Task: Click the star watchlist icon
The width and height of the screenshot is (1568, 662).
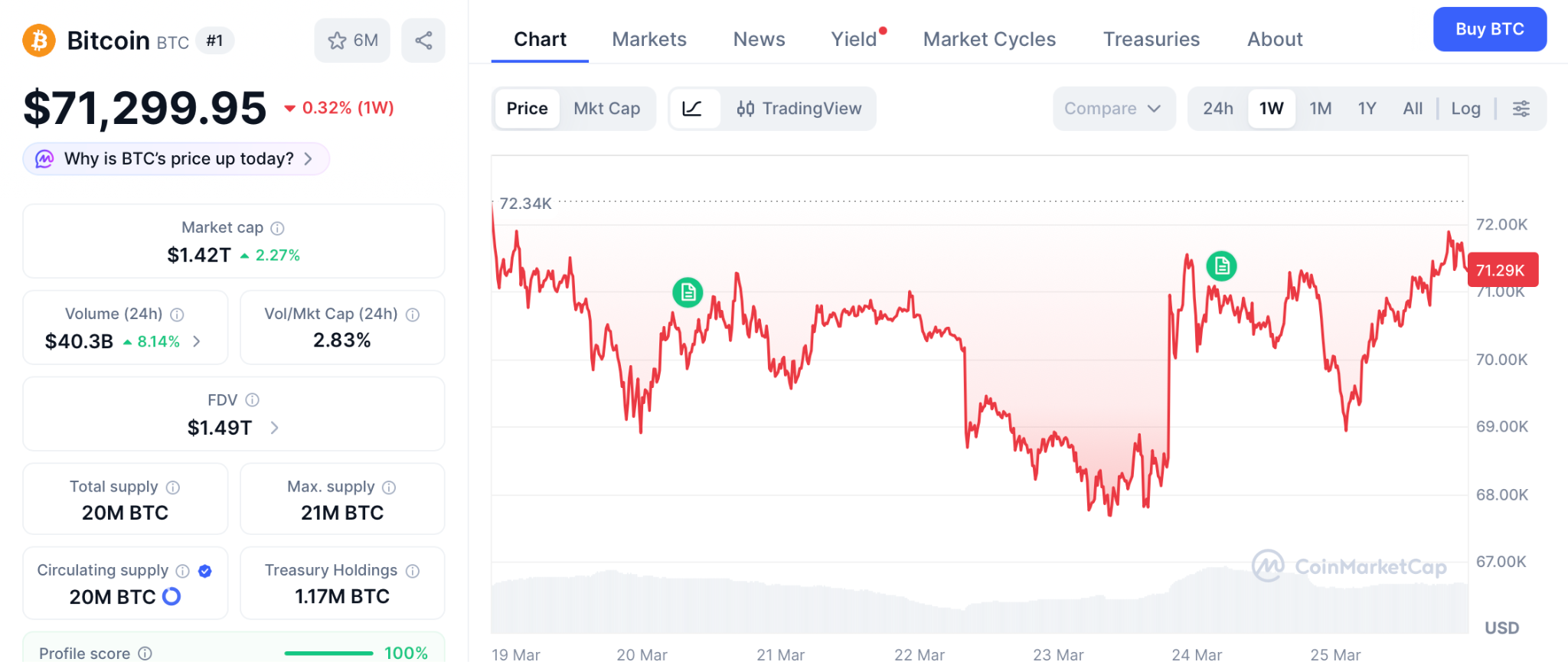Action: tap(337, 41)
